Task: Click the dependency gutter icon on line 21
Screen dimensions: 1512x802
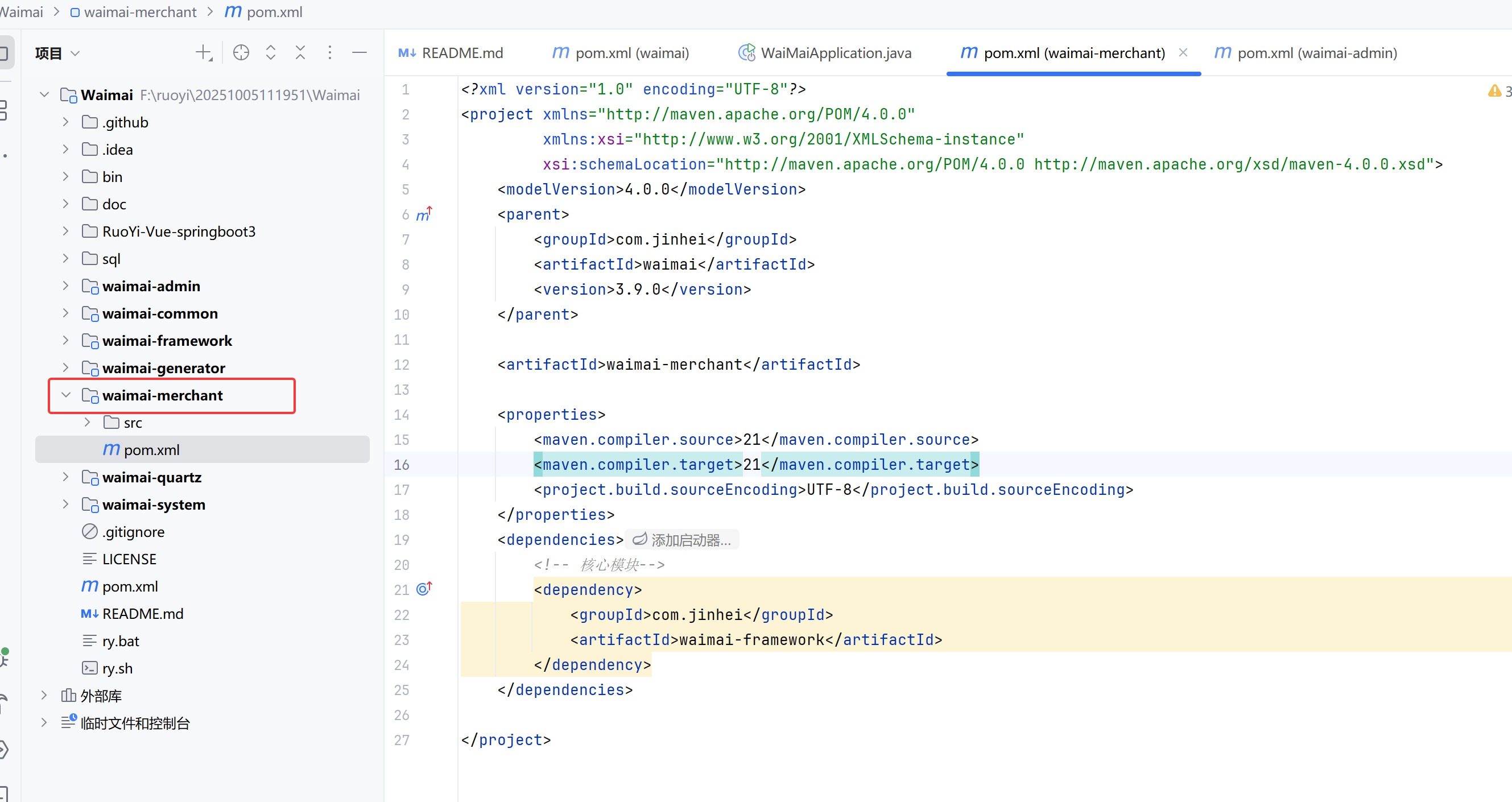Action: point(424,589)
